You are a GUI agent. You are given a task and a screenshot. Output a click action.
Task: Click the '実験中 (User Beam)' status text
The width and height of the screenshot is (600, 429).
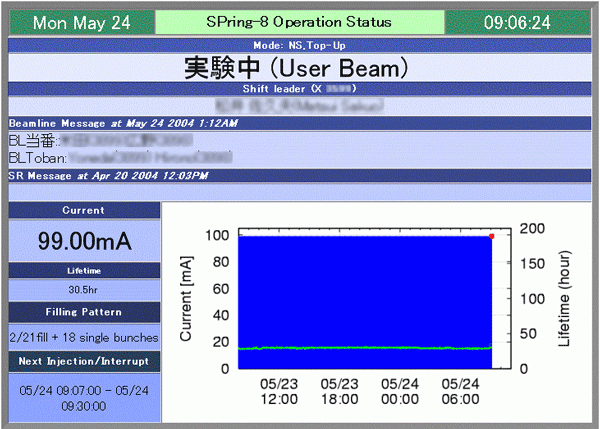297,68
